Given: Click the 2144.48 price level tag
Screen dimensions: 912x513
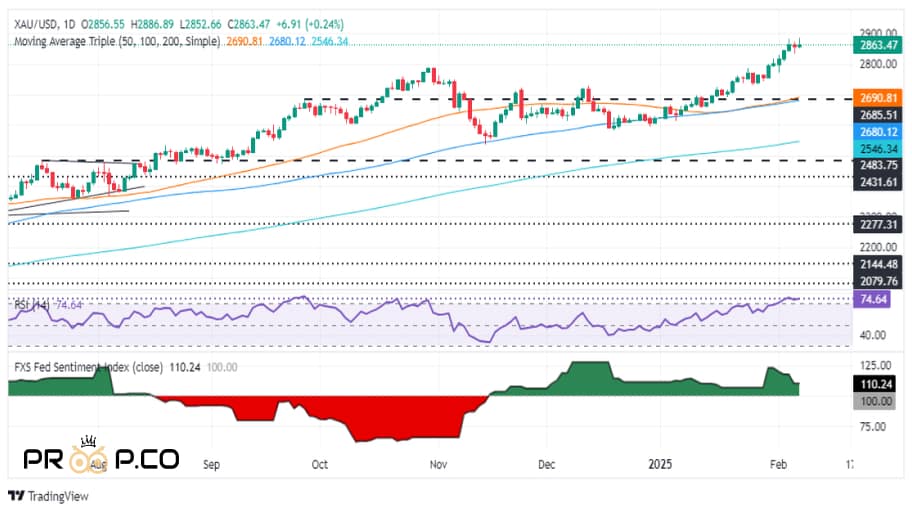Looking at the screenshot, I should point(878,264).
